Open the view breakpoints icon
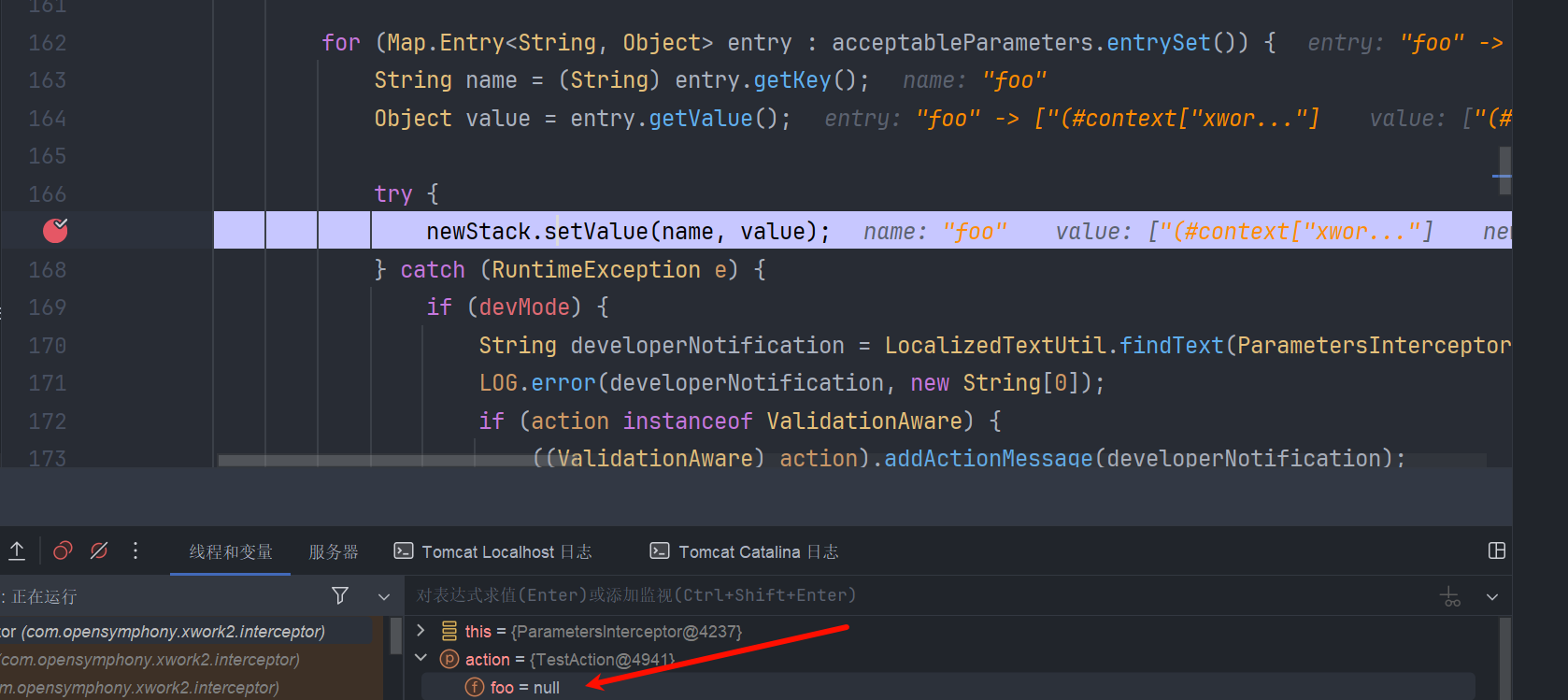The image size is (1568, 700). [63, 551]
